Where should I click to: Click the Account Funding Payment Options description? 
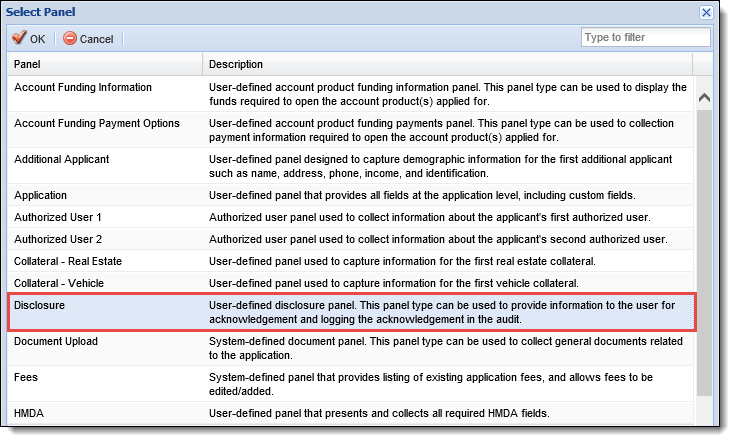(442, 130)
